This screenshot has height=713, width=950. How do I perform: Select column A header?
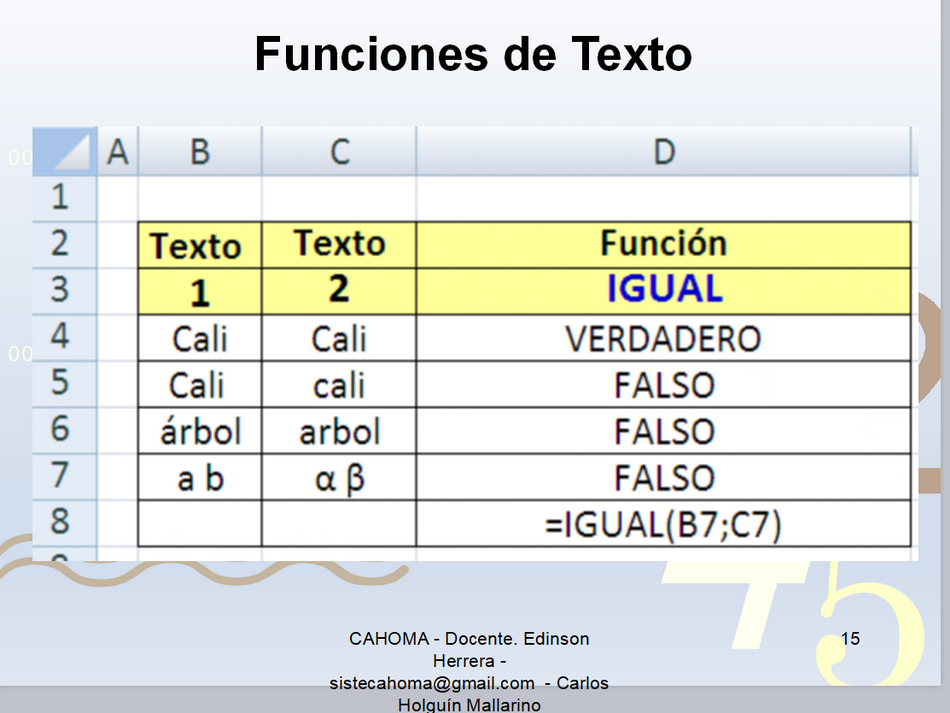pyautogui.click(x=118, y=152)
